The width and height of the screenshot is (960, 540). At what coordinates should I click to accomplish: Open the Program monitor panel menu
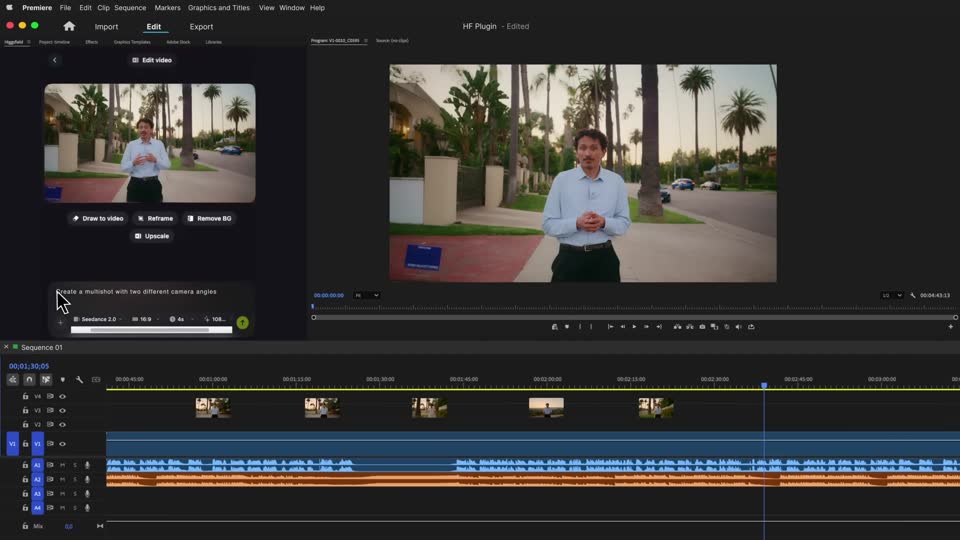pos(366,41)
